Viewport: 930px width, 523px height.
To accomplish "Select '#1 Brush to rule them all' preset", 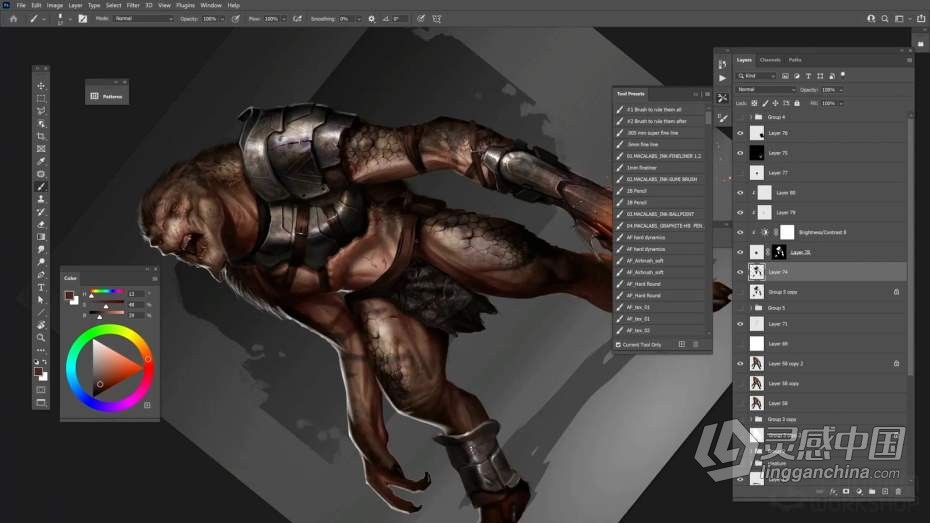I will pyautogui.click(x=660, y=110).
